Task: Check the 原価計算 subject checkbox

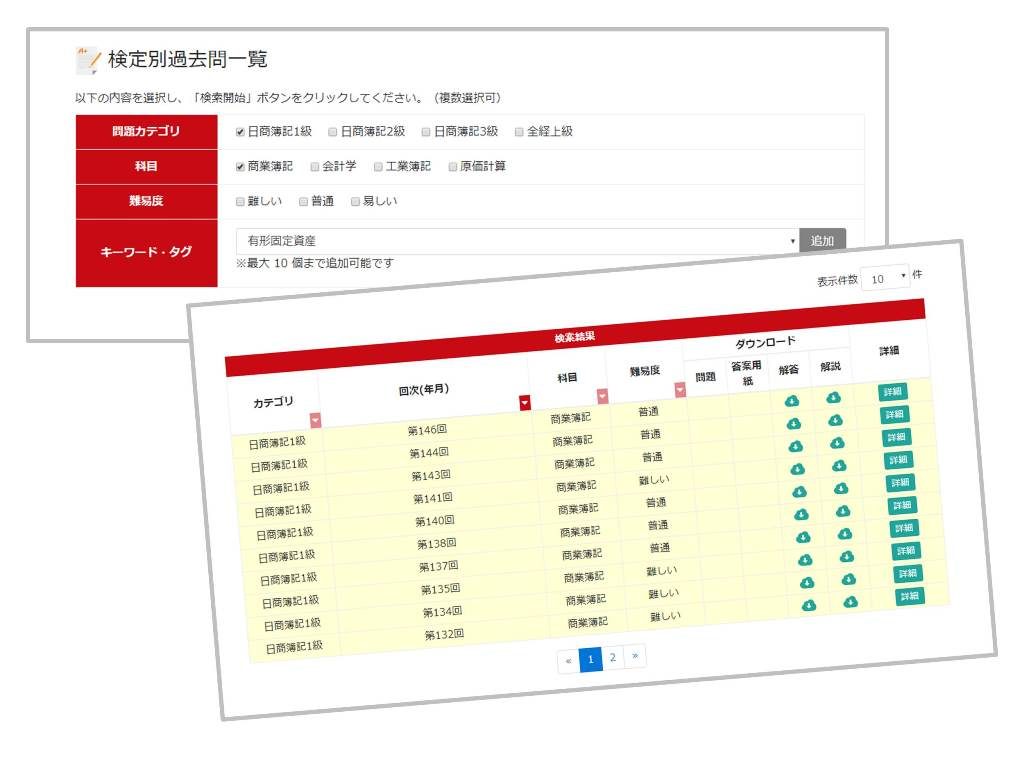Action: [x=453, y=167]
